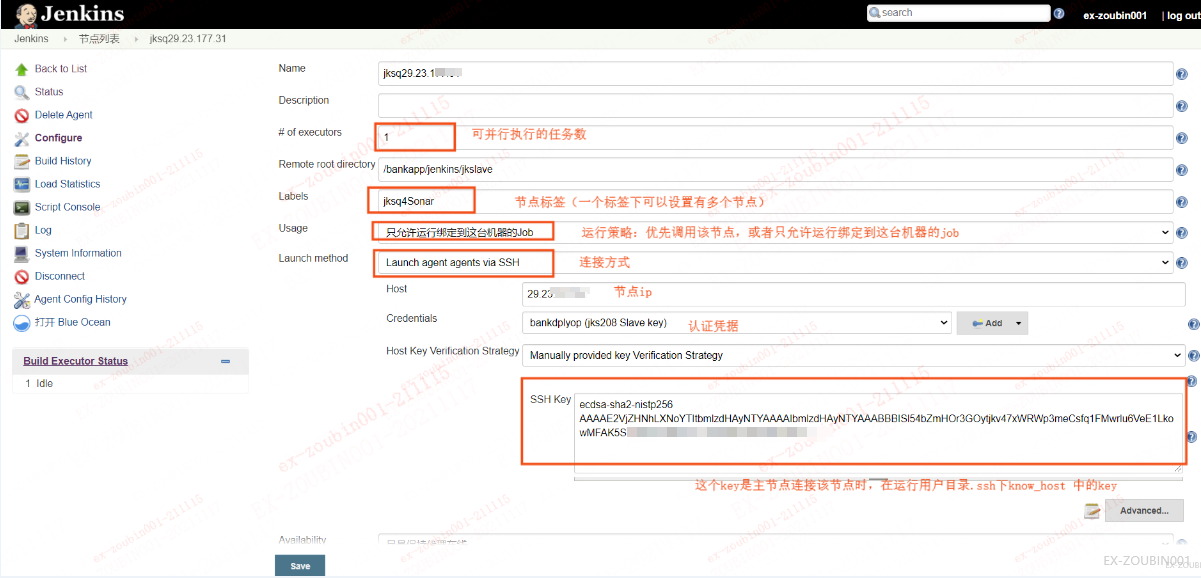This screenshot has width=1201, height=578.
Task: Click the Disconnect icon
Action: pos(22,276)
